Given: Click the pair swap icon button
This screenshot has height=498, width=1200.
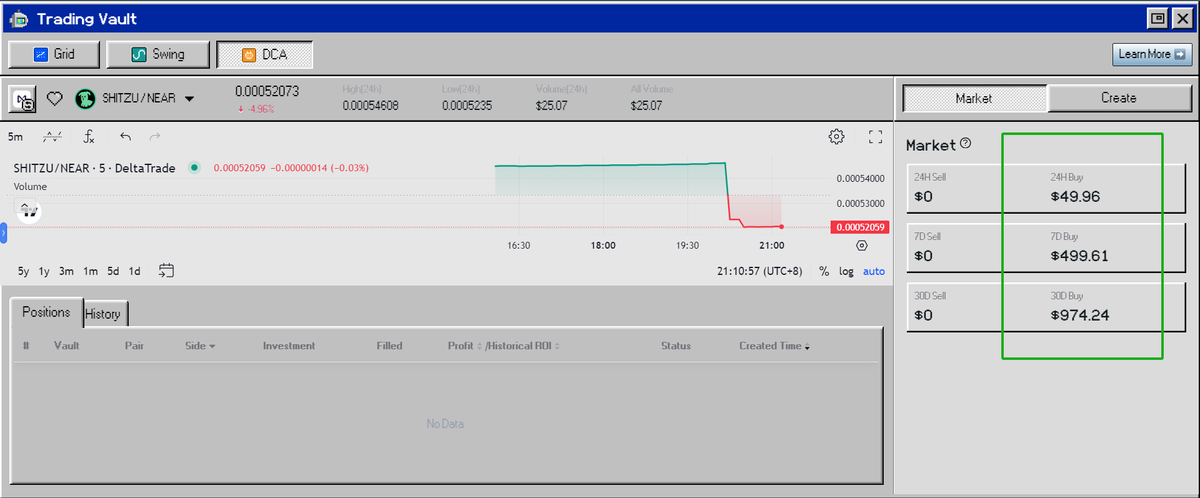Looking at the screenshot, I should pyautogui.click(x=23, y=99).
